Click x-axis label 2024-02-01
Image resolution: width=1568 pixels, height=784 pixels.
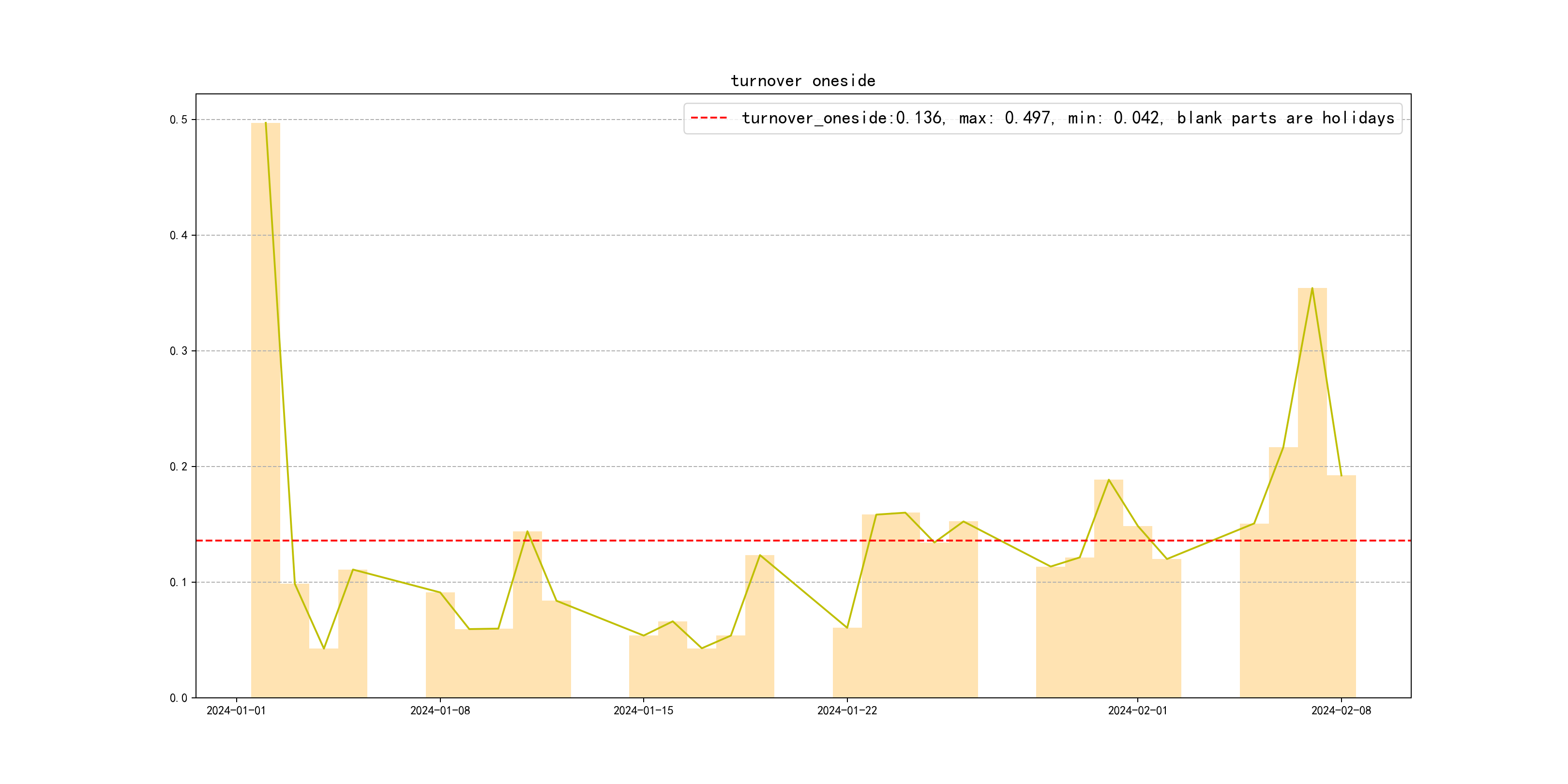(1137, 711)
